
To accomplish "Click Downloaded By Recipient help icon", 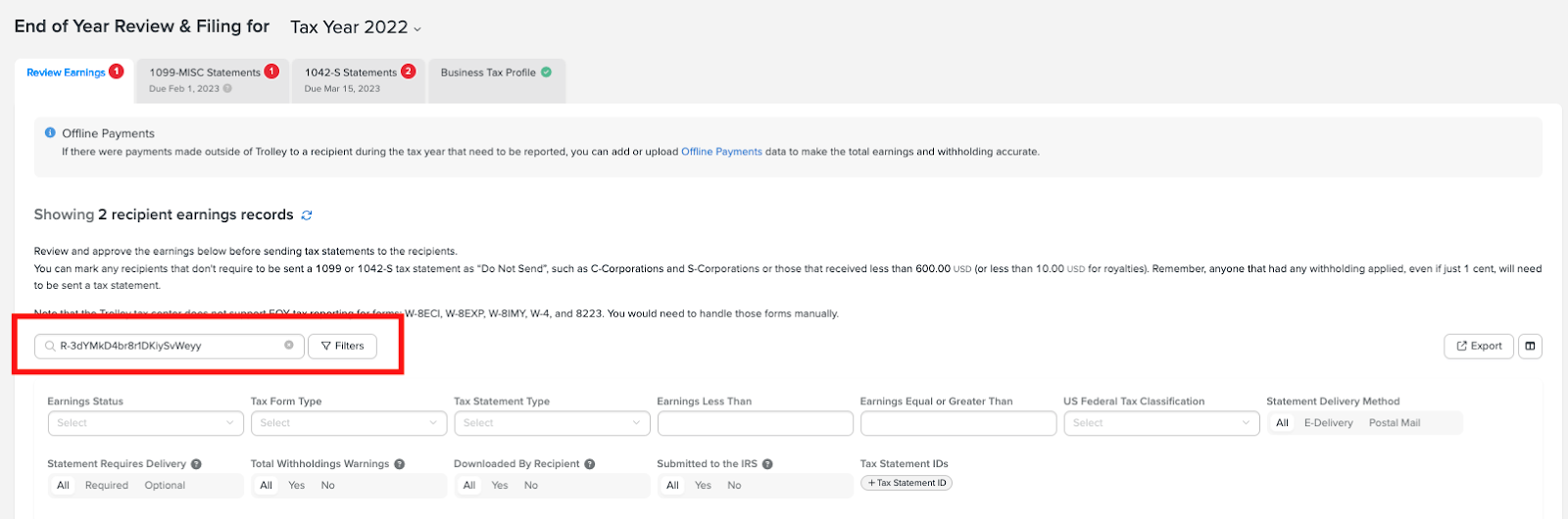I will [x=590, y=464].
